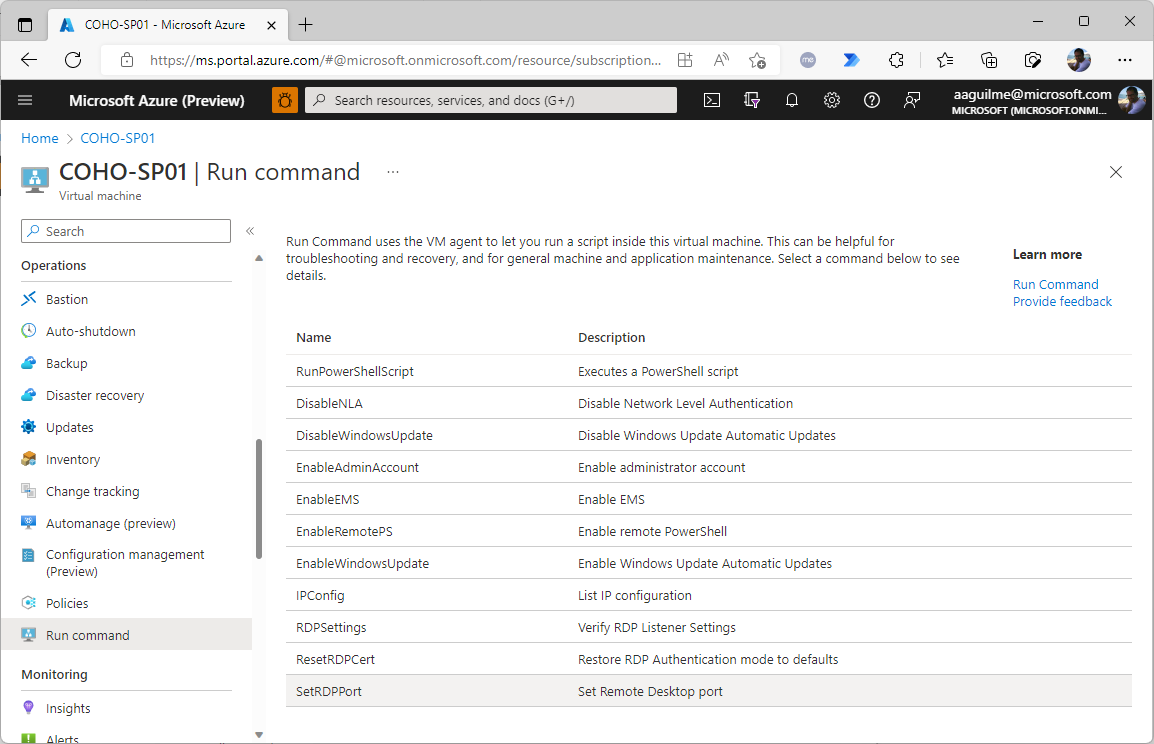
Task: Open the portal hamburger menu
Action: coord(26,100)
